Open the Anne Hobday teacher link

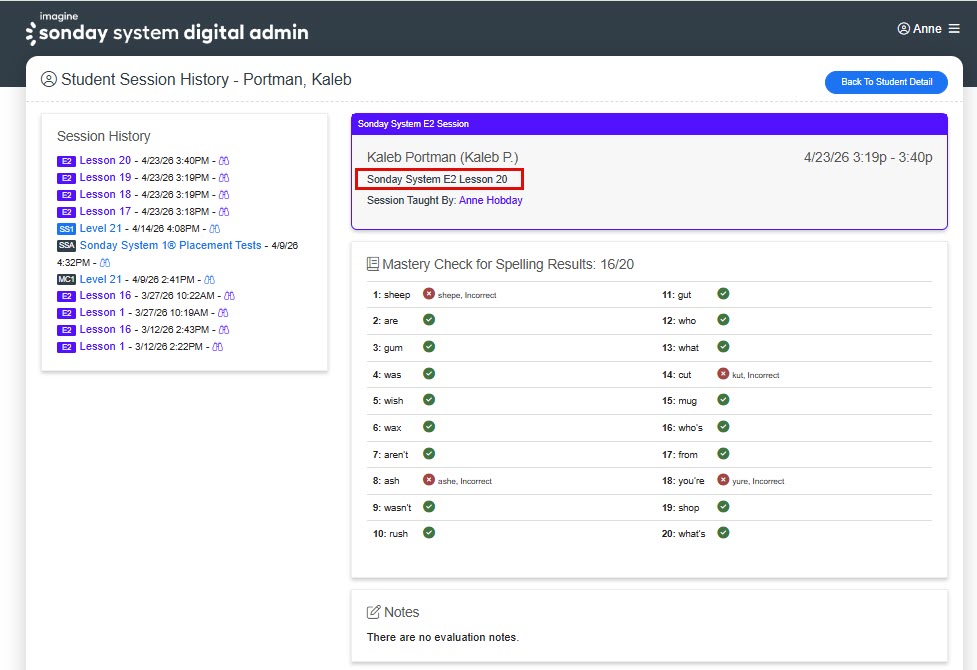coord(490,200)
